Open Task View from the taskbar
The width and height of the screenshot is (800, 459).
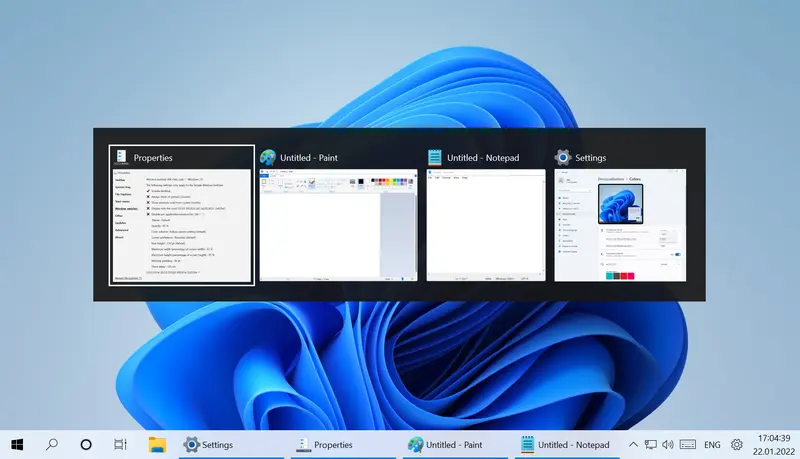(120, 444)
